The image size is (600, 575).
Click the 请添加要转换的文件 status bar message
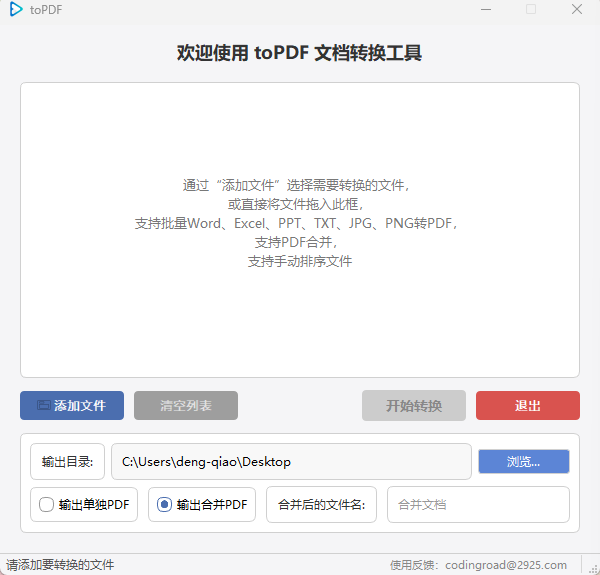[x=60, y=565]
